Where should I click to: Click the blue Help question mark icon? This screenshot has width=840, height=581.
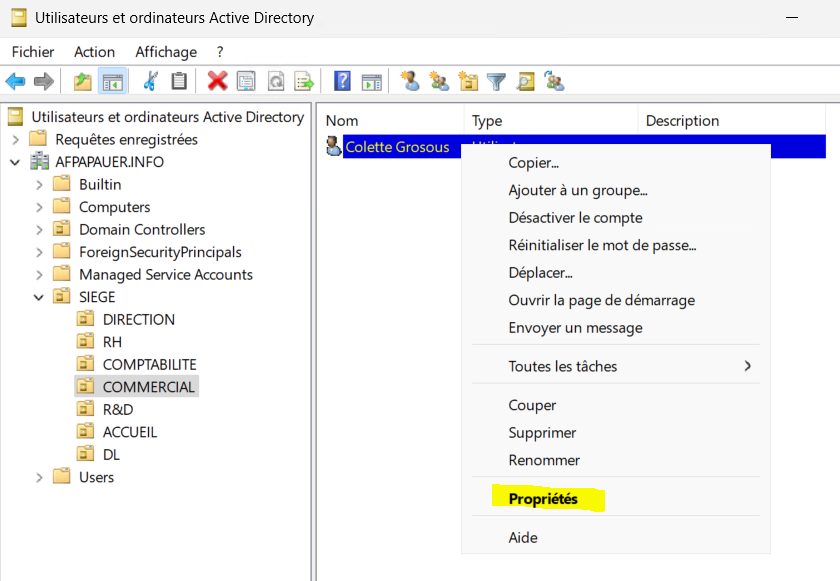[342, 81]
